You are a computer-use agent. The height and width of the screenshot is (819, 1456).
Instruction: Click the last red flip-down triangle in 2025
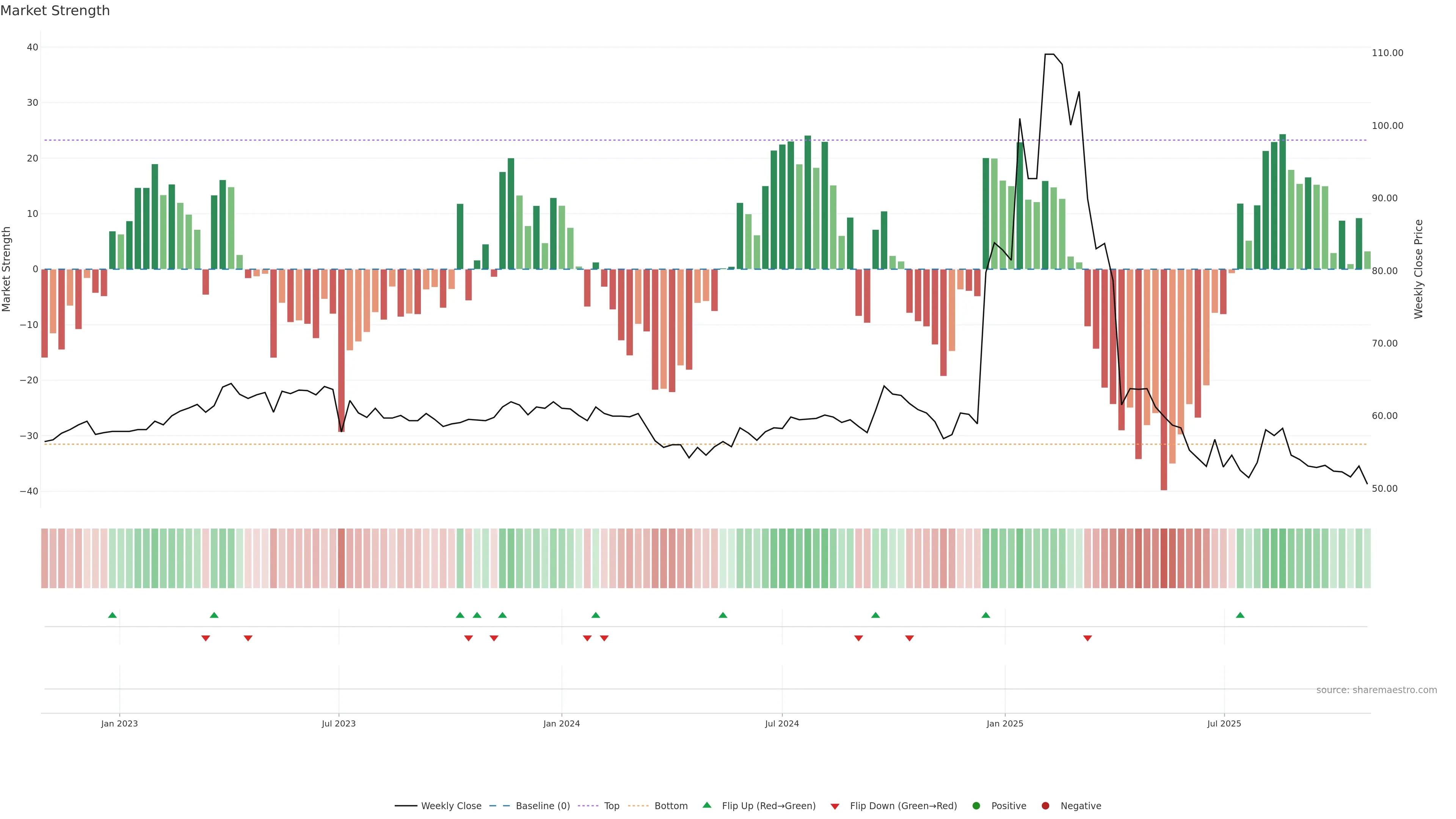pyautogui.click(x=1087, y=638)
